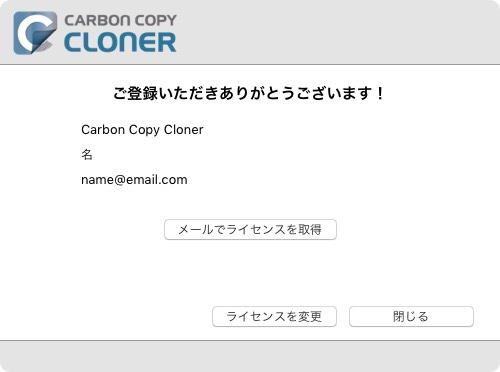Dismiss dialog with 閉じる button
The width and height of the screenshot is (500, 372).
(411, 316)
